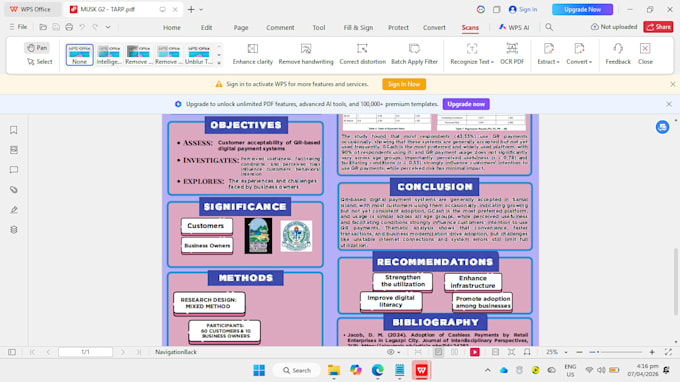Open the Convert ribbon tab
This screenshot has height=382, width=680.
pos(434,27)
